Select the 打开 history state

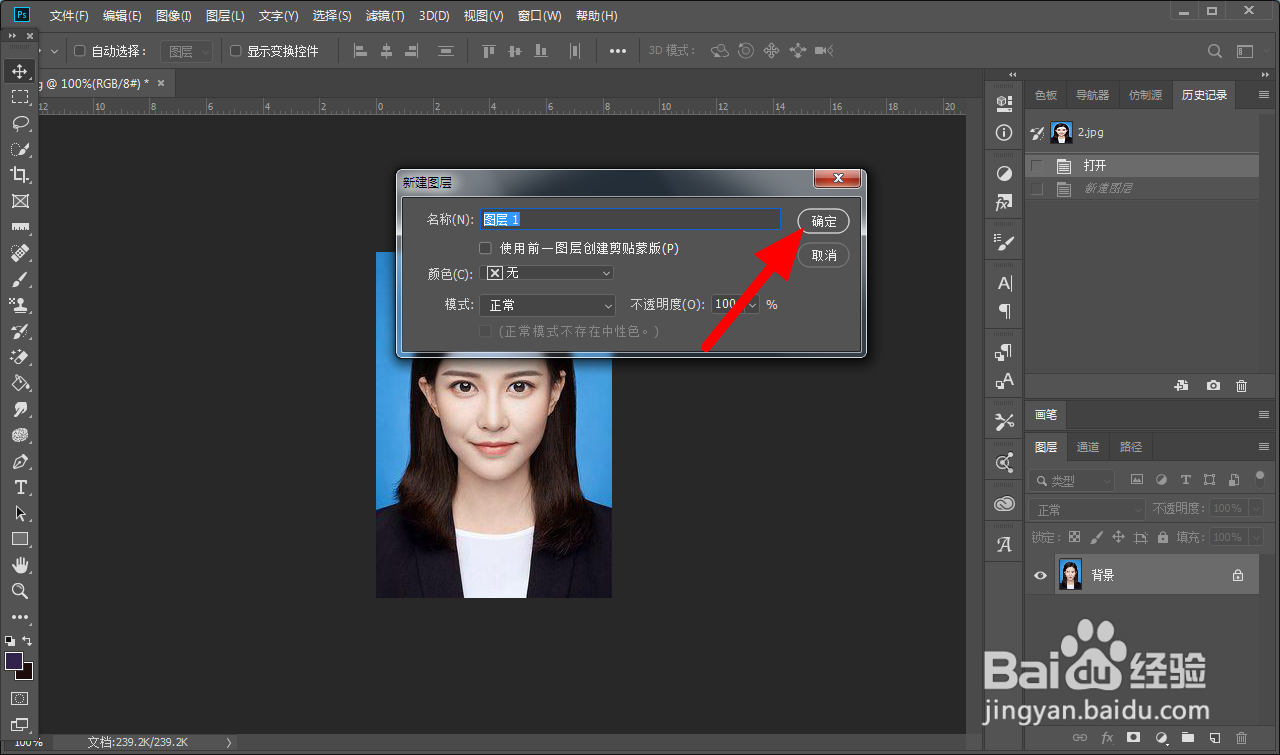1142,166
